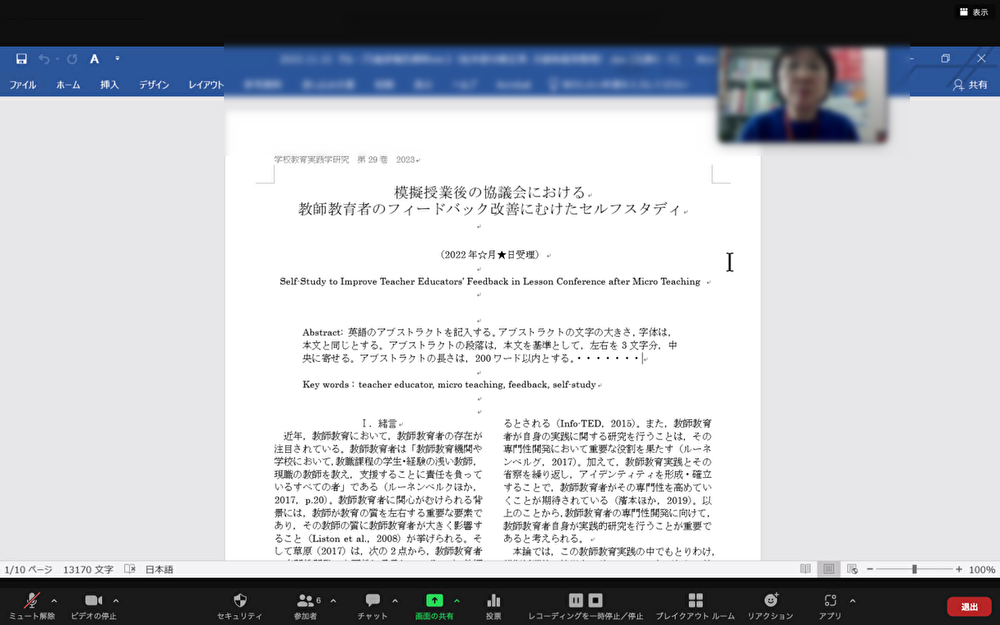
Task: Expand video options arrow next to camera
Action: [x=116, y=600]
